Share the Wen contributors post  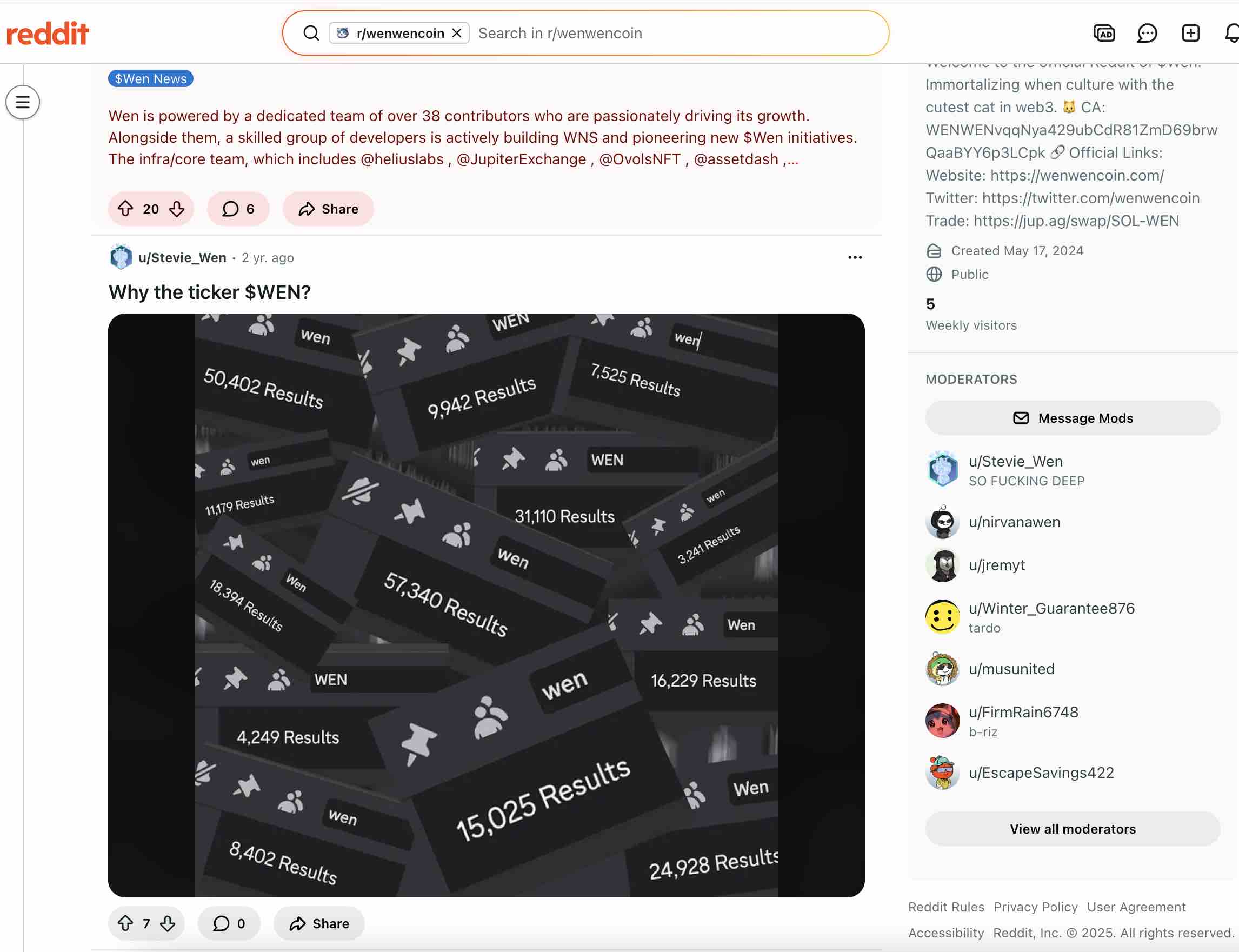(329, 209)
